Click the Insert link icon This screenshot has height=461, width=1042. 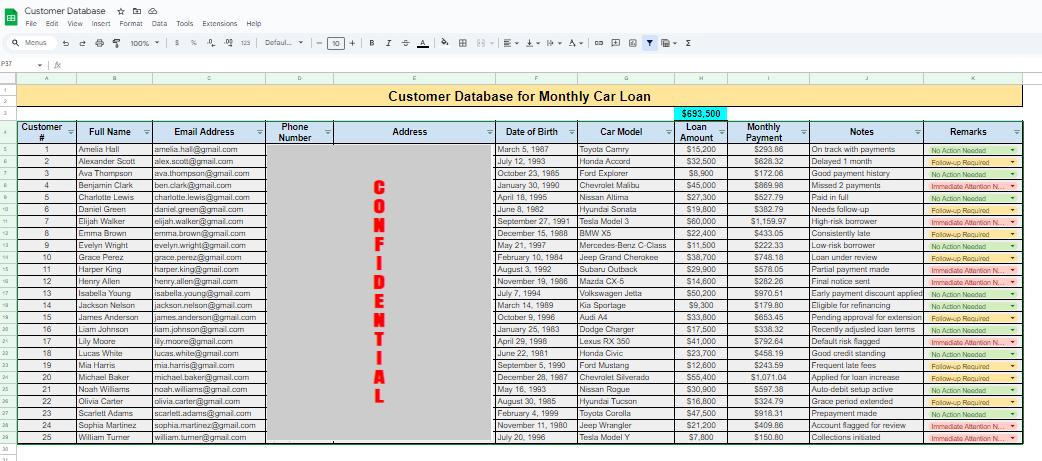point(599,43)
